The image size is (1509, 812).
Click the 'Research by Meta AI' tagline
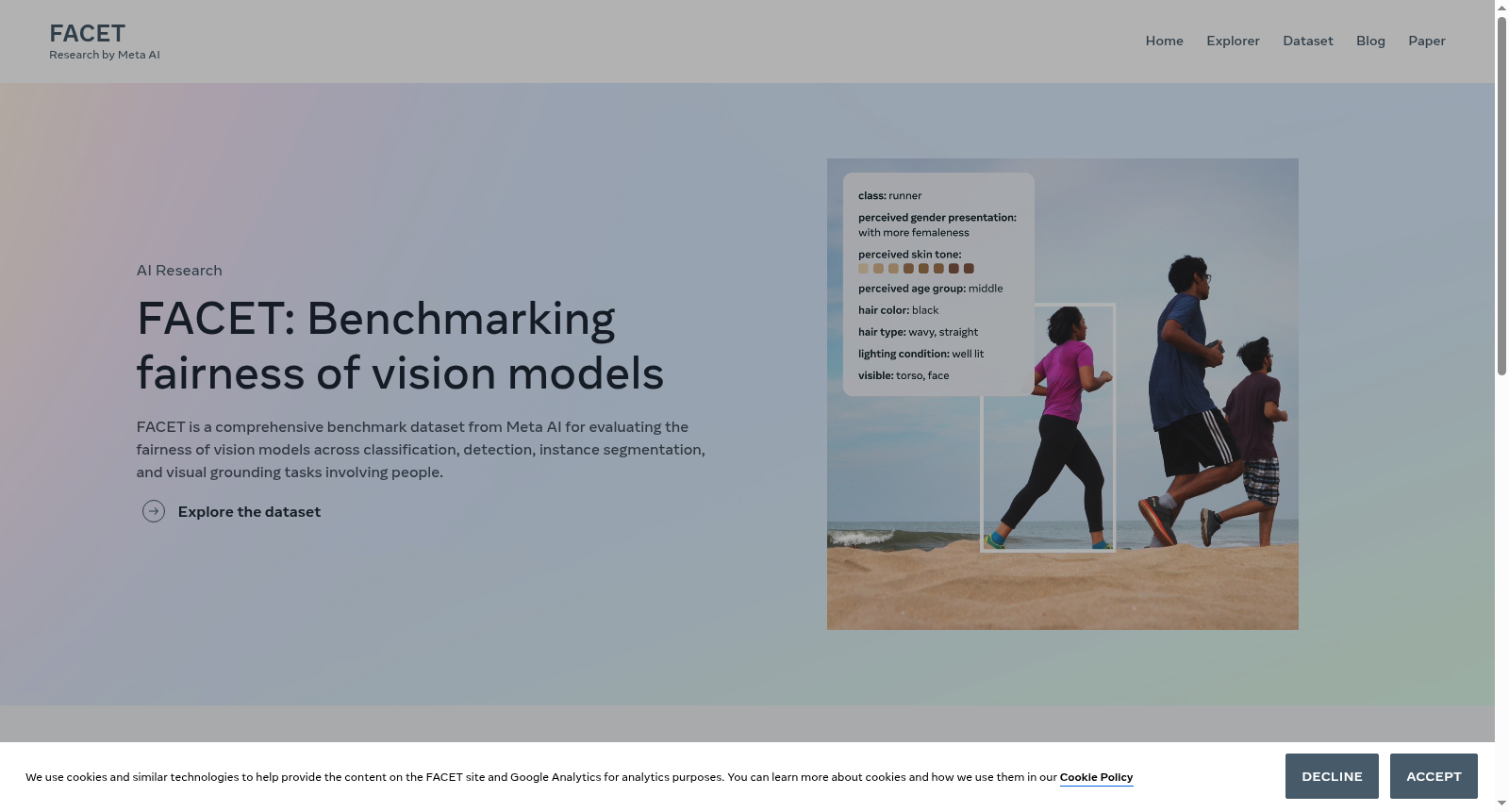click(x=105, y=55)
